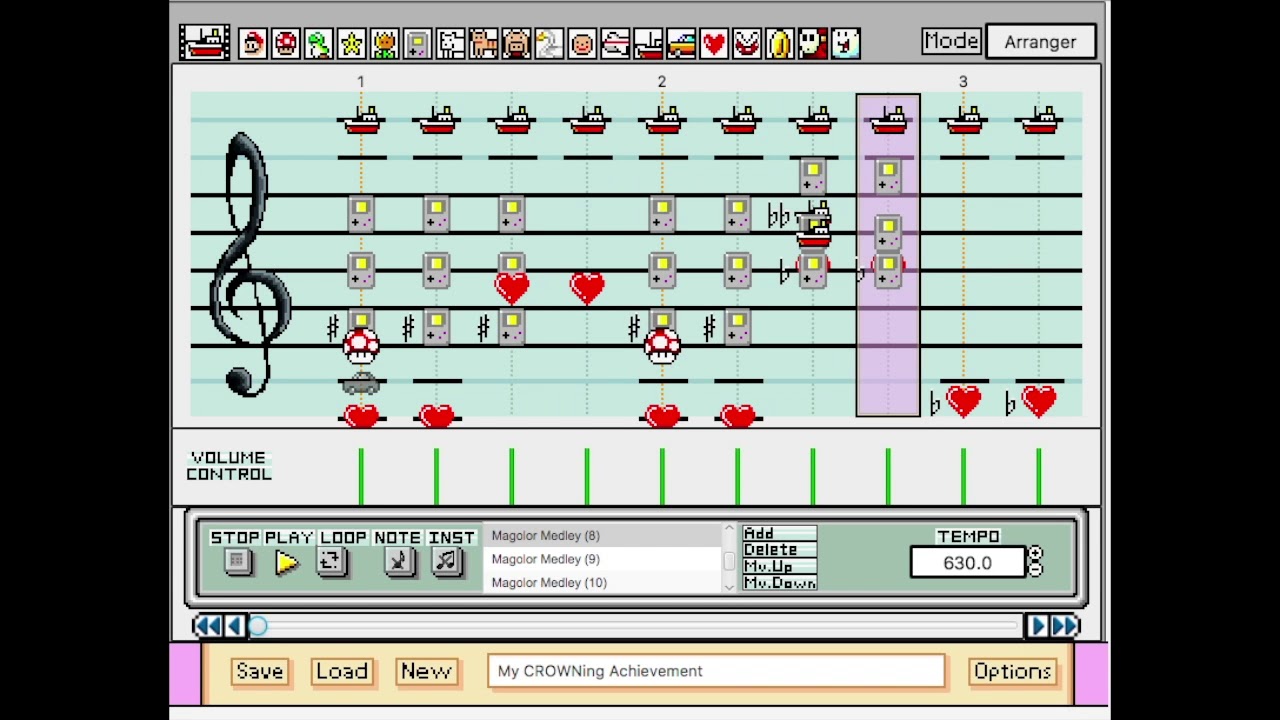Select the Mario instrument icon
The image size is (1280, 720).
tap(253, 43)
